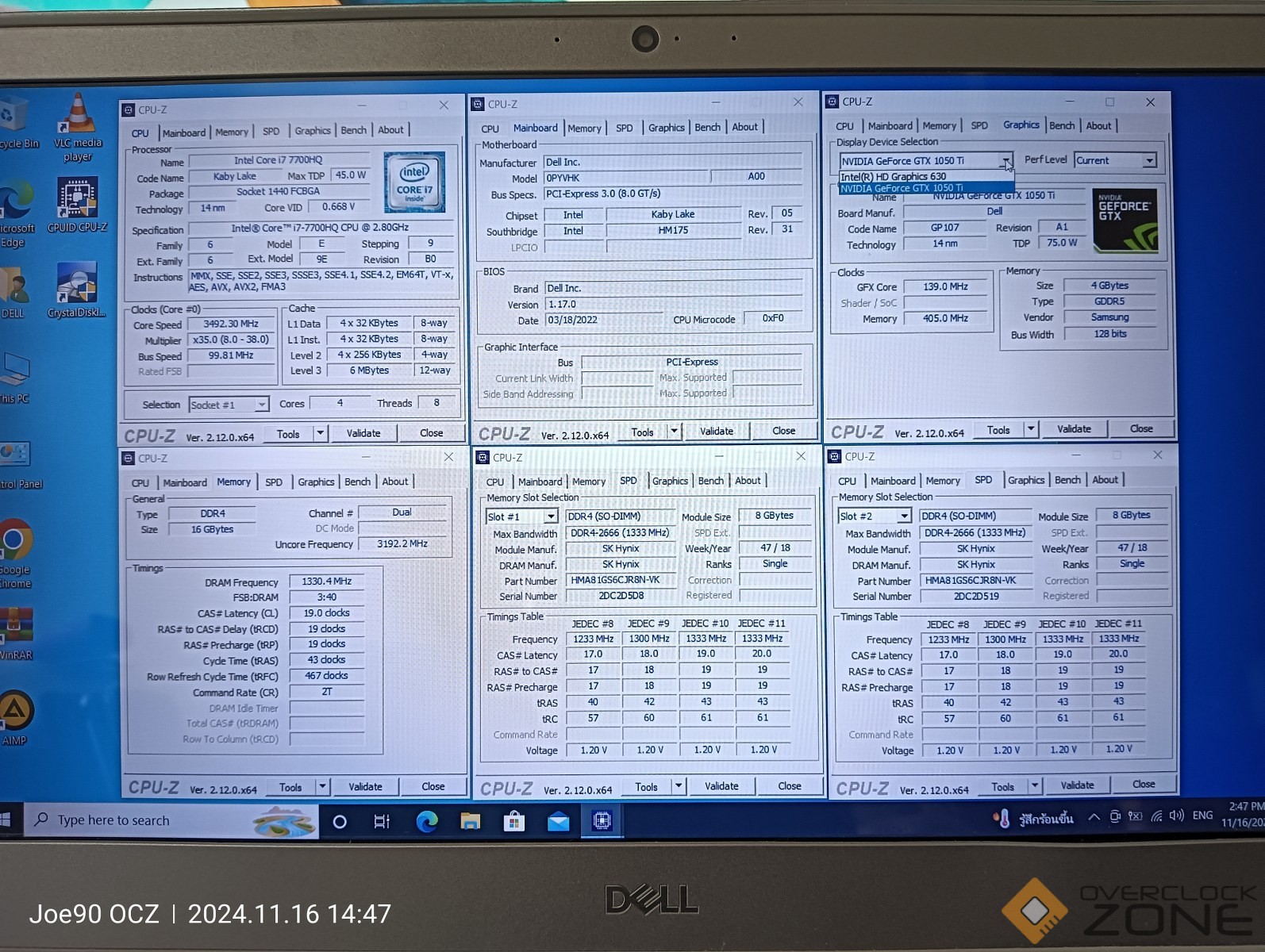Open File Explorer from taskbar

click(471, 821)
